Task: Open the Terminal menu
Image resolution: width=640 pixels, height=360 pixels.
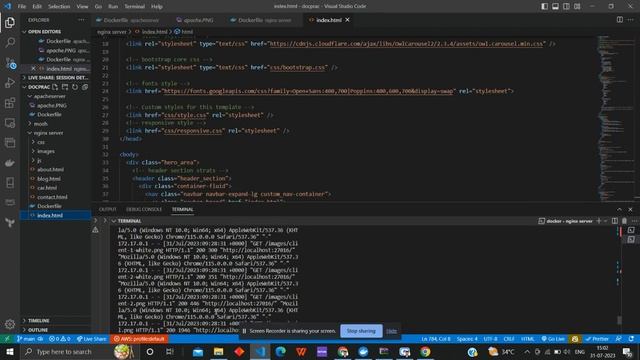Action: (x=135, y=7)
